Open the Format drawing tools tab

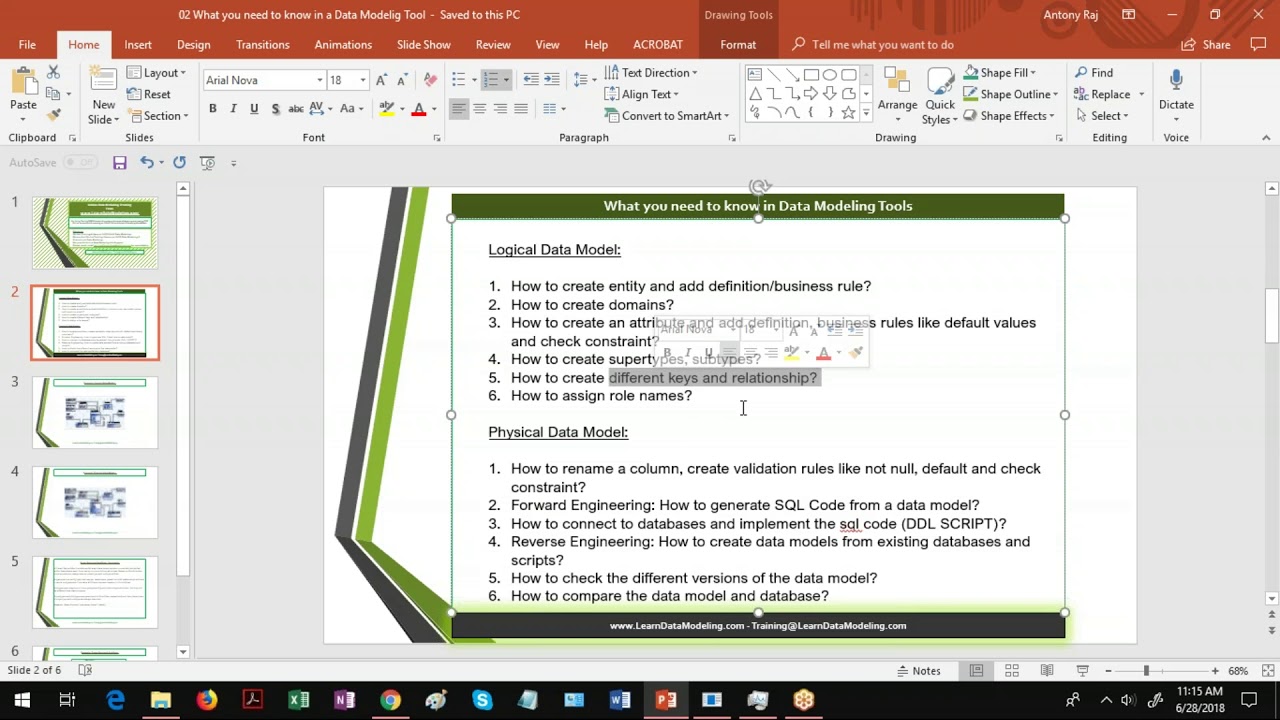[738, 45]
